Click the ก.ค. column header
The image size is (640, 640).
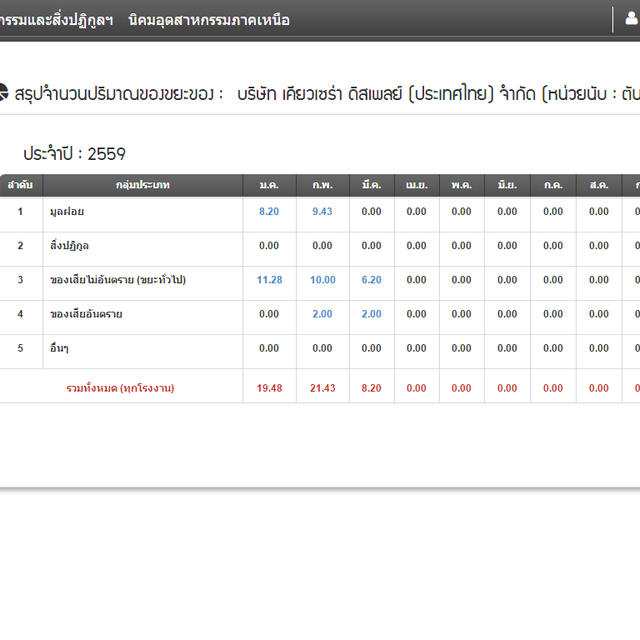[x=553, y=185]
